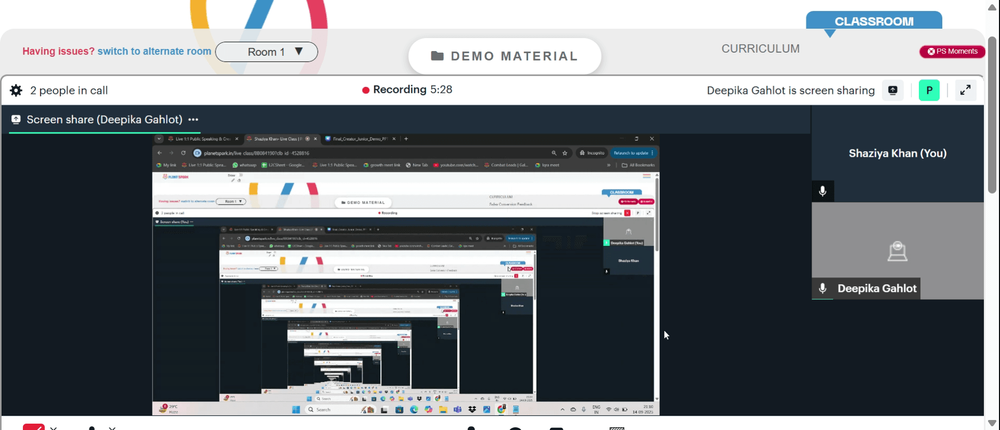
Task: Click the Shaziya Khan (You) video tile
Action: pos(897,154)
